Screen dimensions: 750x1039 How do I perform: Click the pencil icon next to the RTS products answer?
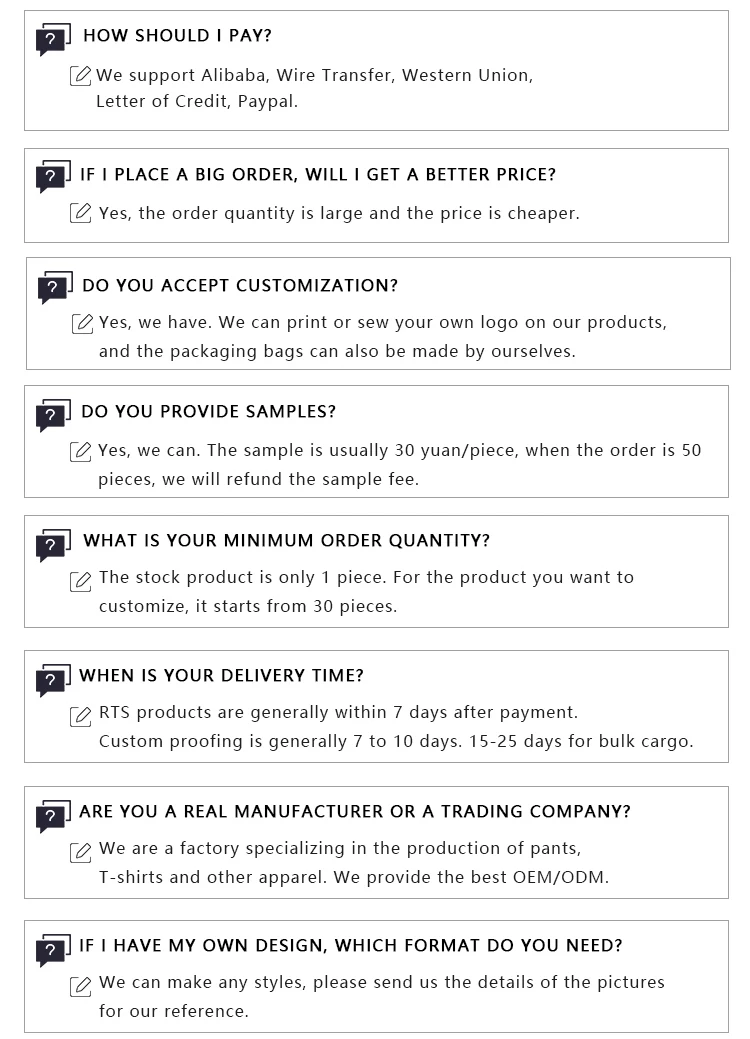81,715
